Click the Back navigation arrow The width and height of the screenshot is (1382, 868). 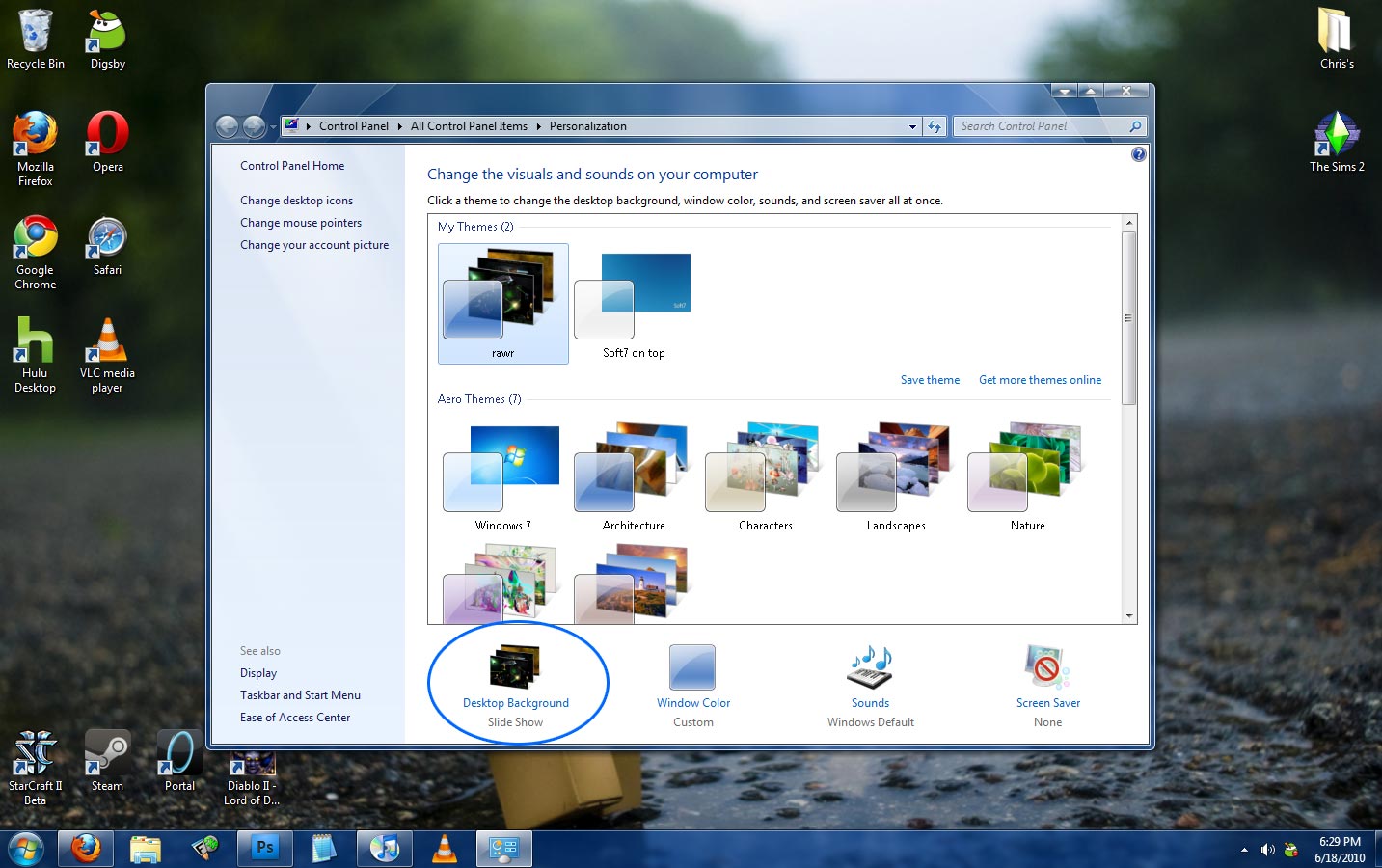(x=227, y=126)
